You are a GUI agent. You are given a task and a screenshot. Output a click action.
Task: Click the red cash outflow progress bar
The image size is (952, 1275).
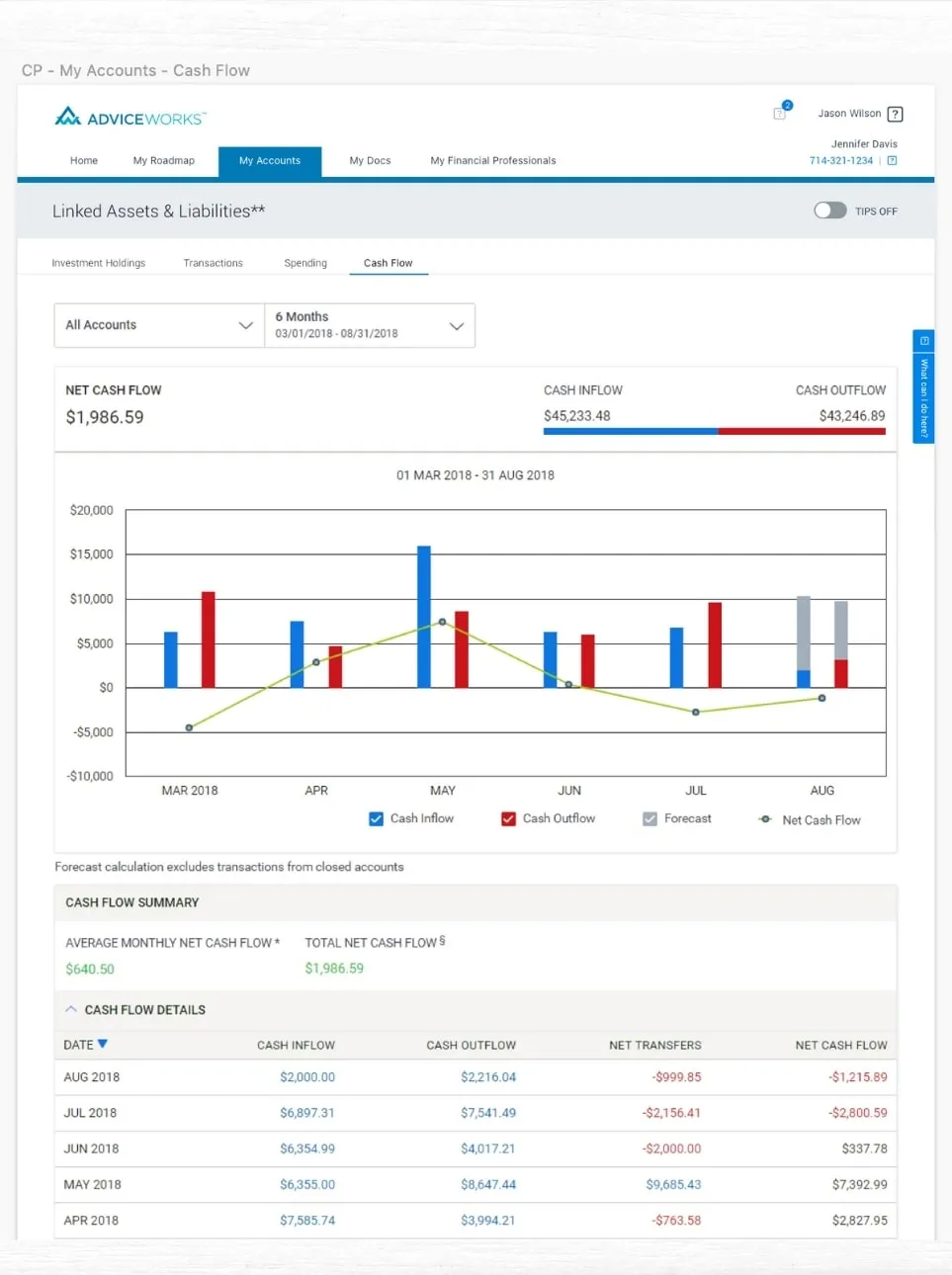(802, 431)
